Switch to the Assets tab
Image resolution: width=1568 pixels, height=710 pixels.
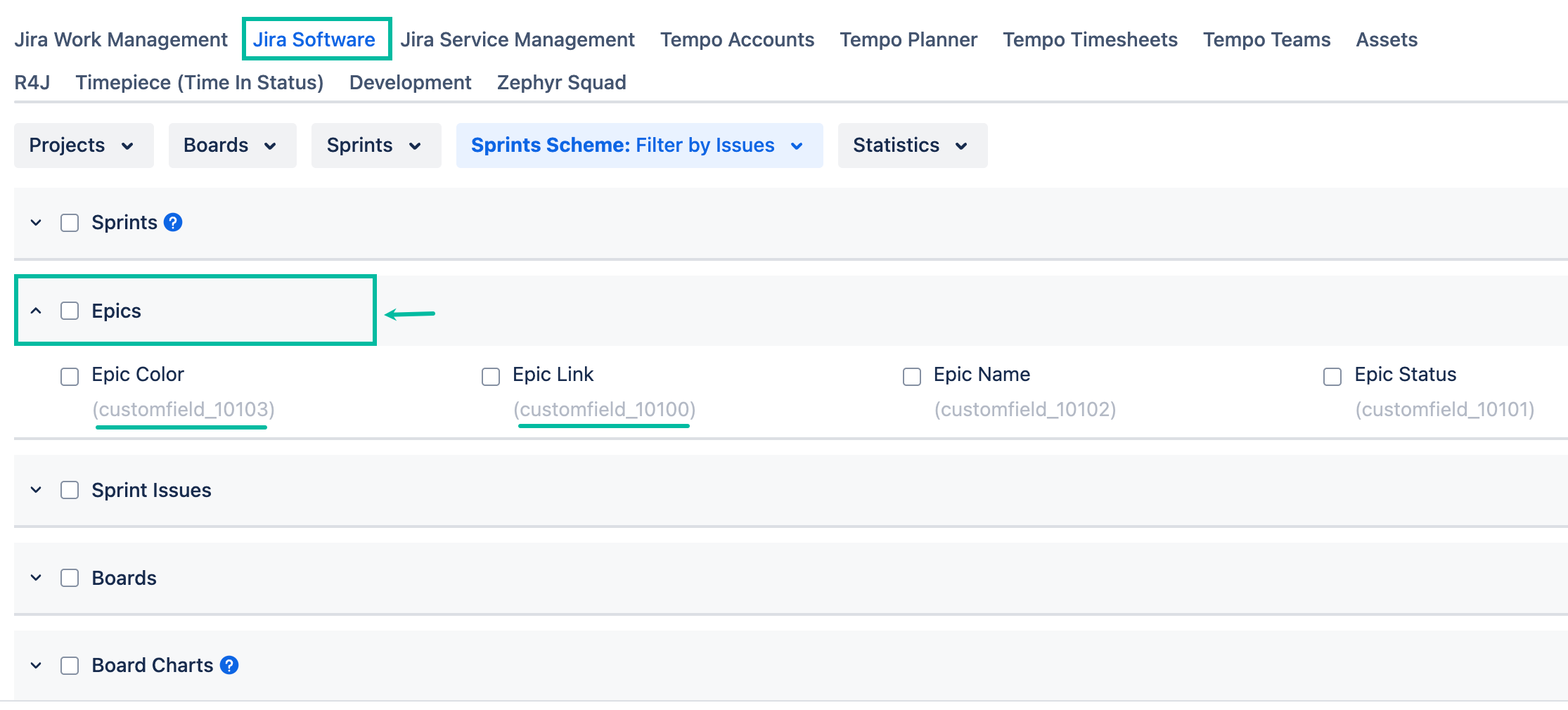1387,39
